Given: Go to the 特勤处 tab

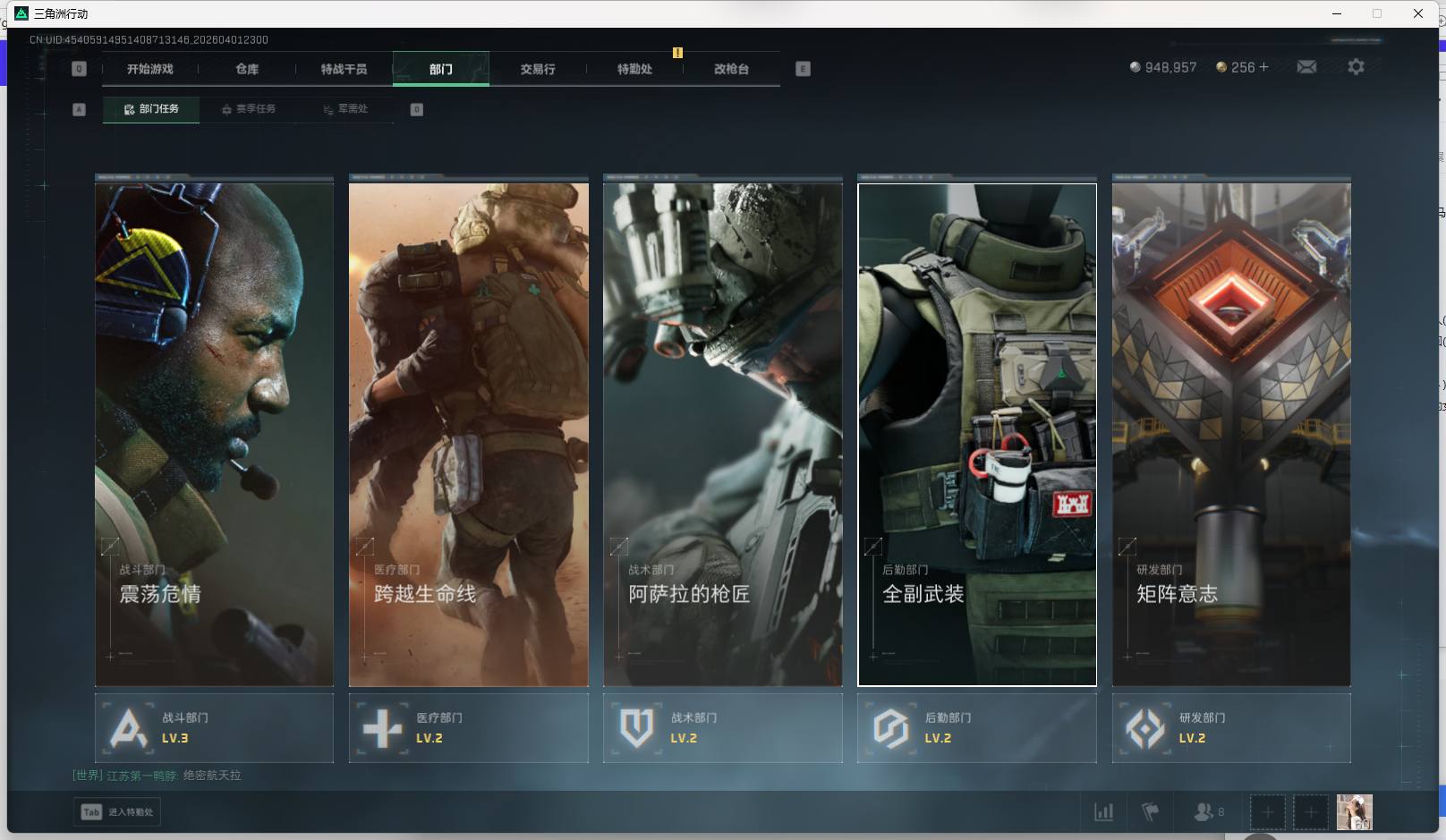Looking at the screenshot, I should [x=634, y=69].
